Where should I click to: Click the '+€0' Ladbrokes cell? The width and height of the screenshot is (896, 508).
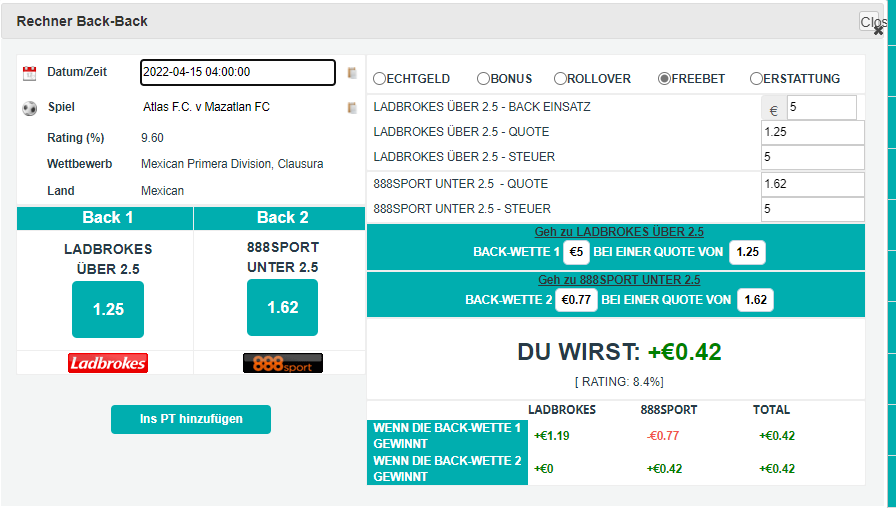pyautogui.click(x=543, y=469)
